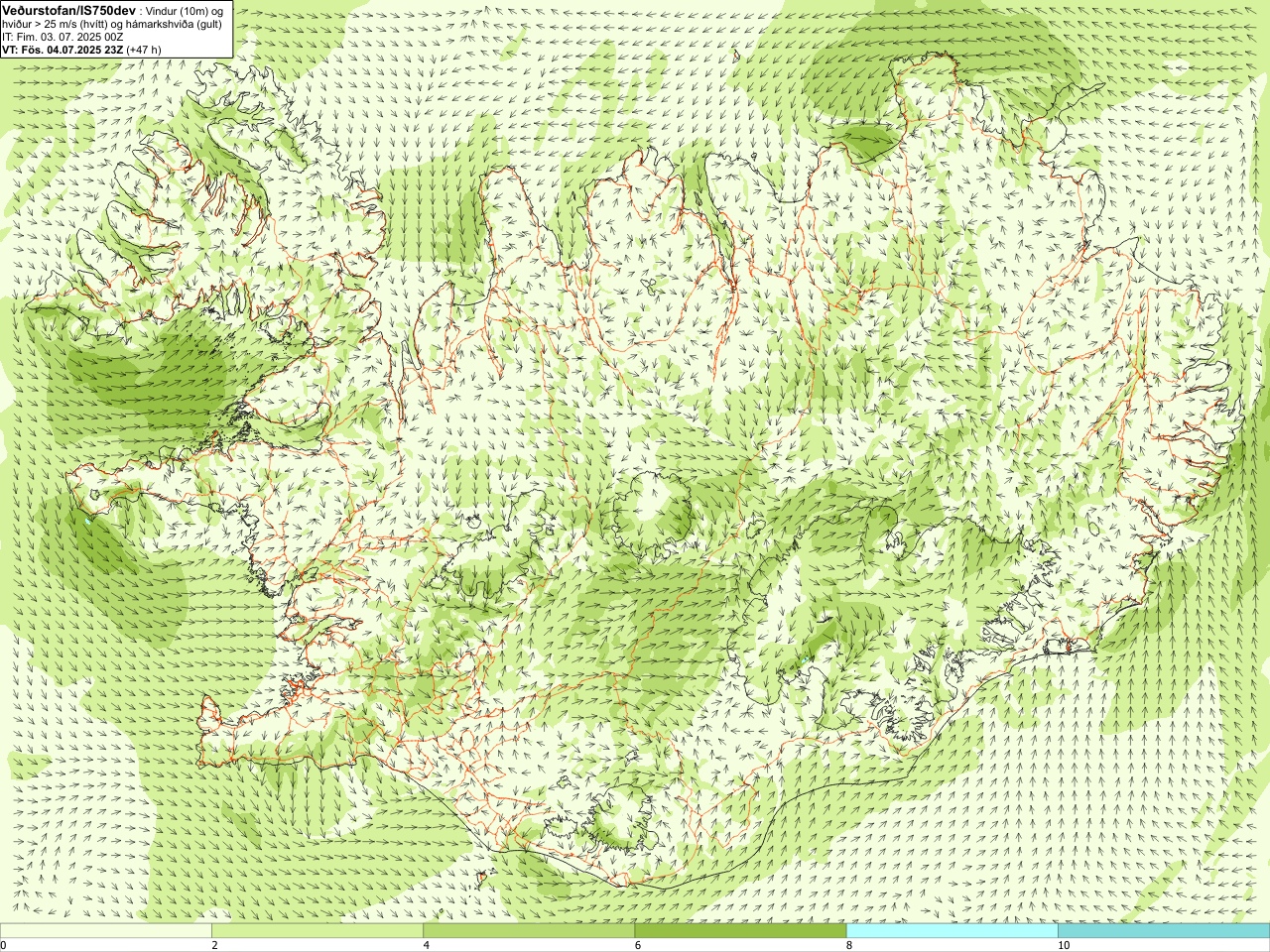Click the "(+47 h)" forecast offset text
The height and width of the screenshot is (952, 1270).
pyautogui.click(x=144, y=49)
